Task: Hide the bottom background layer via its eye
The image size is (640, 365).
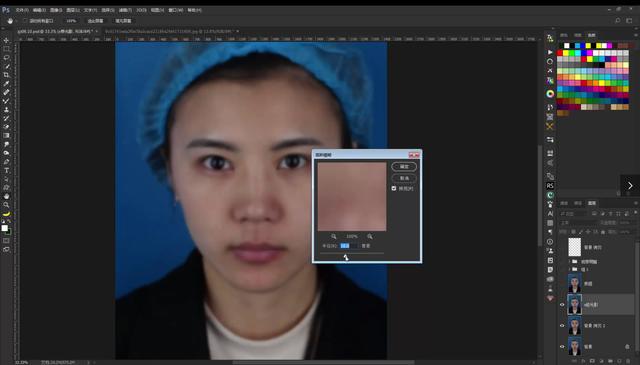Action: 562,347
